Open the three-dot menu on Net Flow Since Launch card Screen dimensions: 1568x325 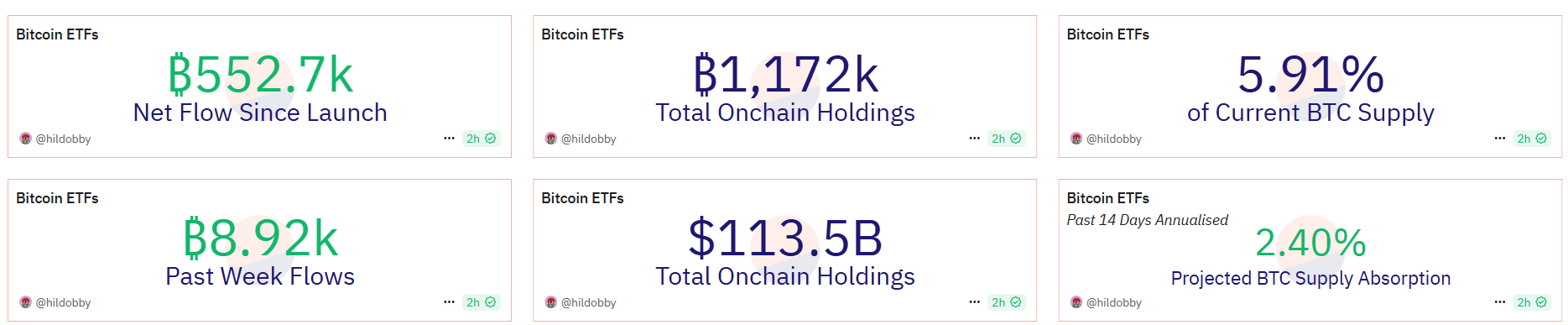click(x=449, y=139)
